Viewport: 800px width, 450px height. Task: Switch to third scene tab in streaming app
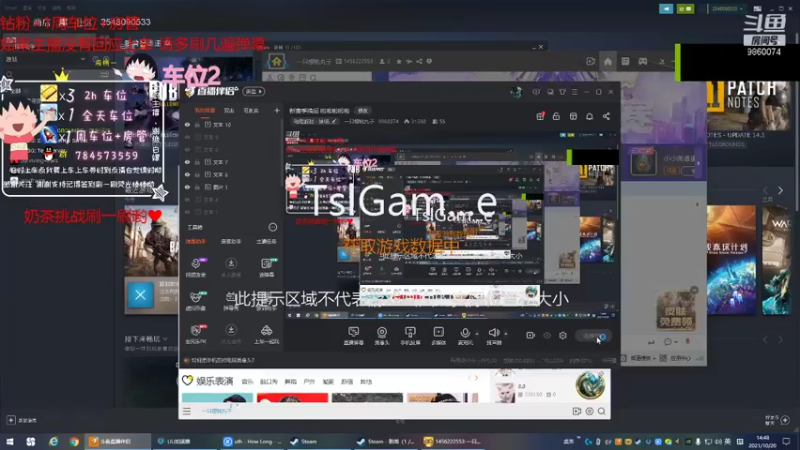tap(251, 110)
